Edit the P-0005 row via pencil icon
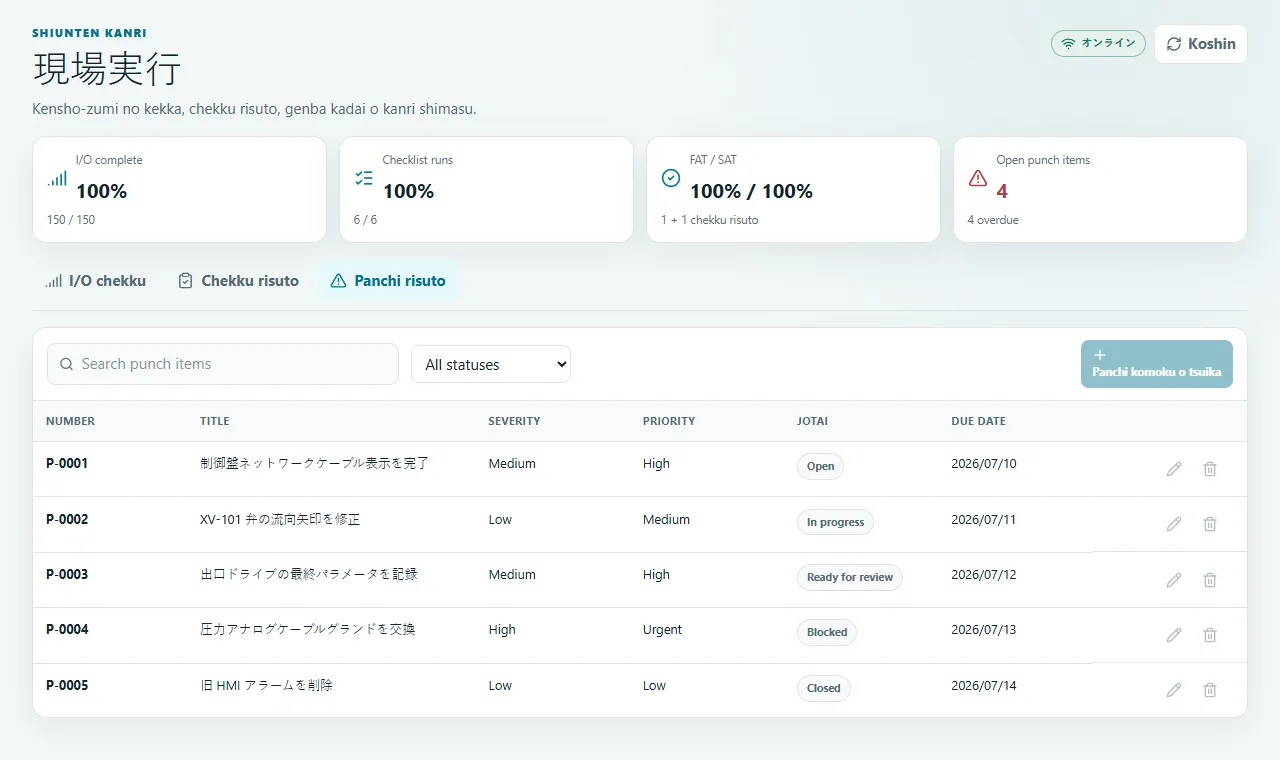The width and height of the screenshot is (1280, 760). tap(1174, 690)
